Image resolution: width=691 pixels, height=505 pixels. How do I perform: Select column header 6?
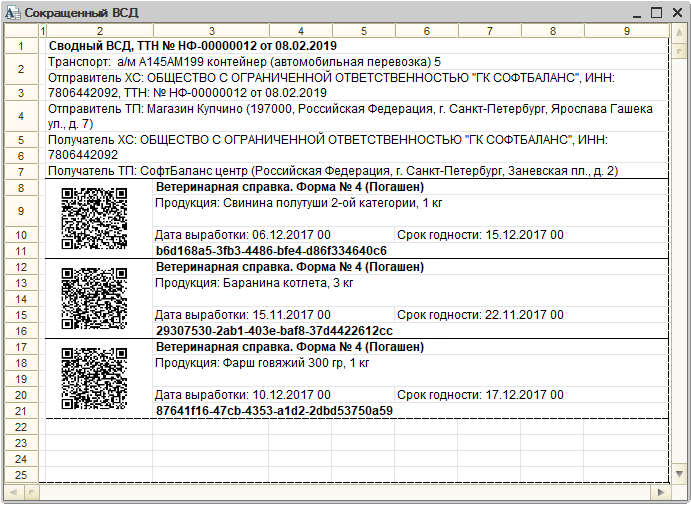(427, 31)
